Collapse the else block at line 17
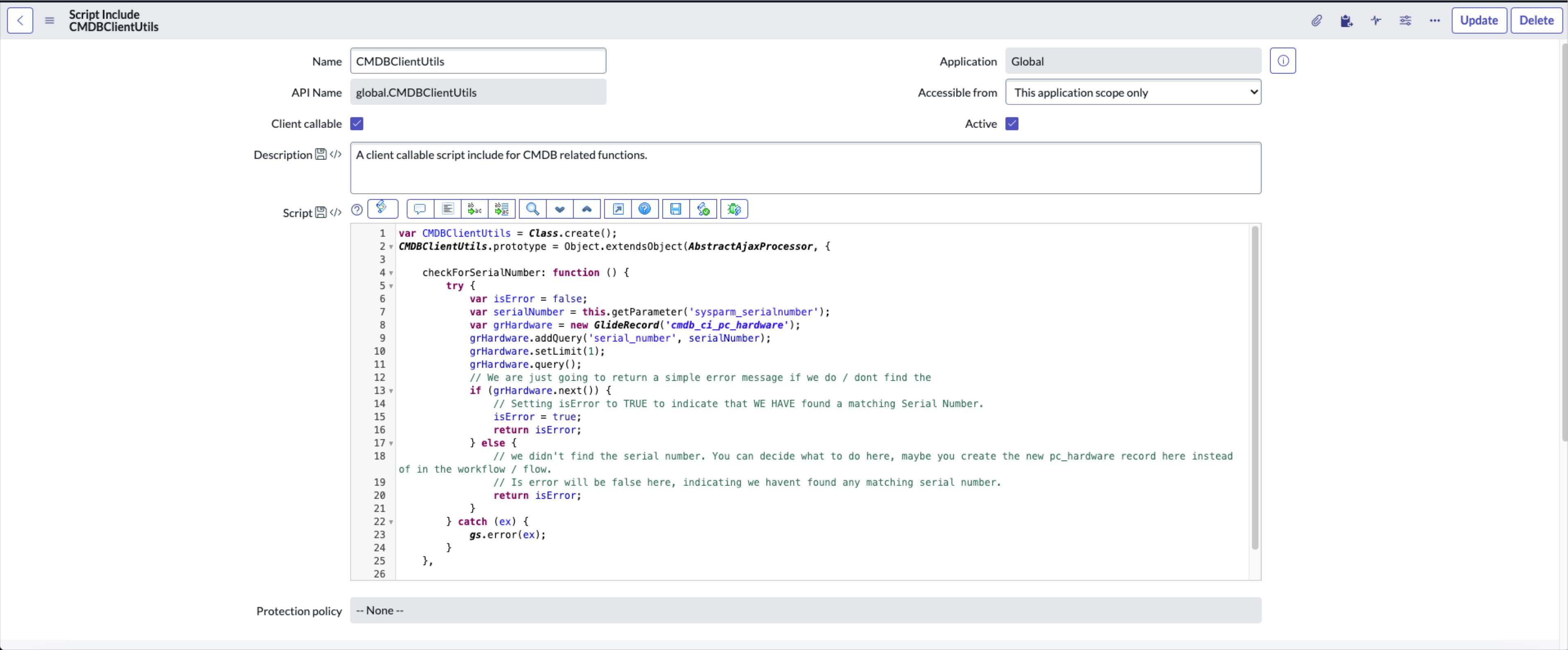Screen dimensions: 1568x650 click(391, 444)
